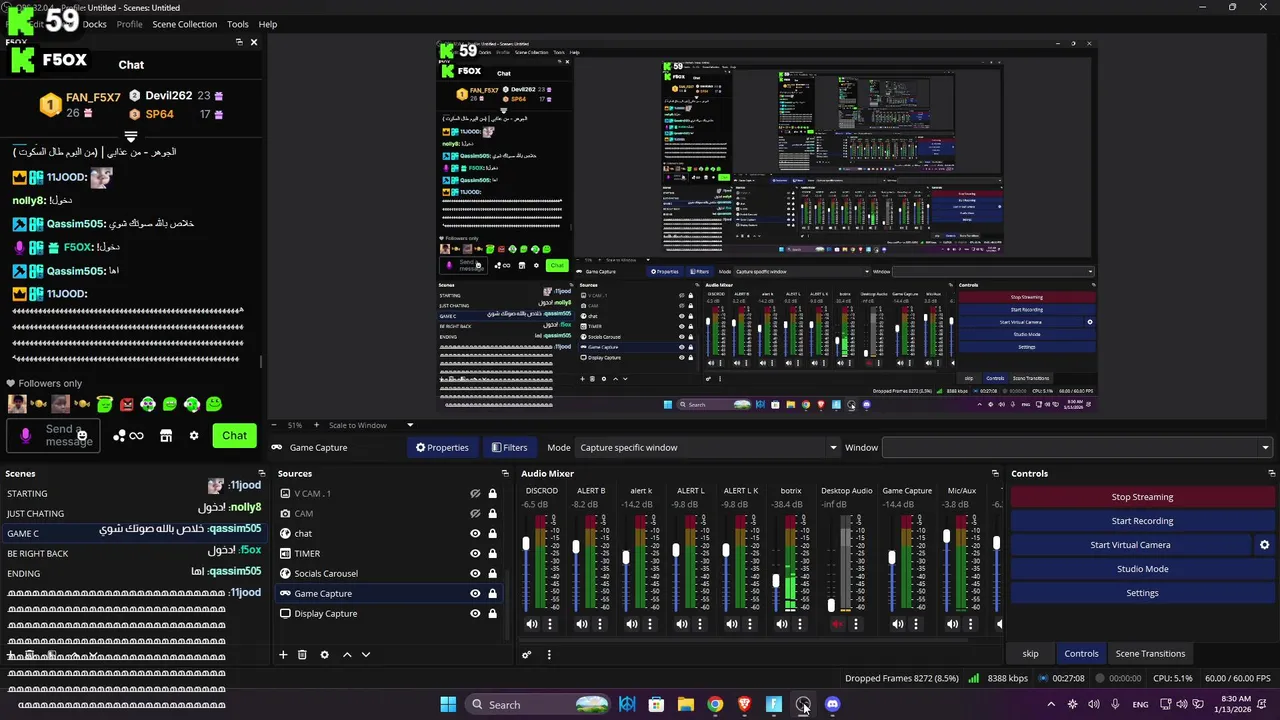The height and width of the screenshot is (720, 1280).
Task: Mute the alert k audio channel
Action: click(x=632, y=624)
